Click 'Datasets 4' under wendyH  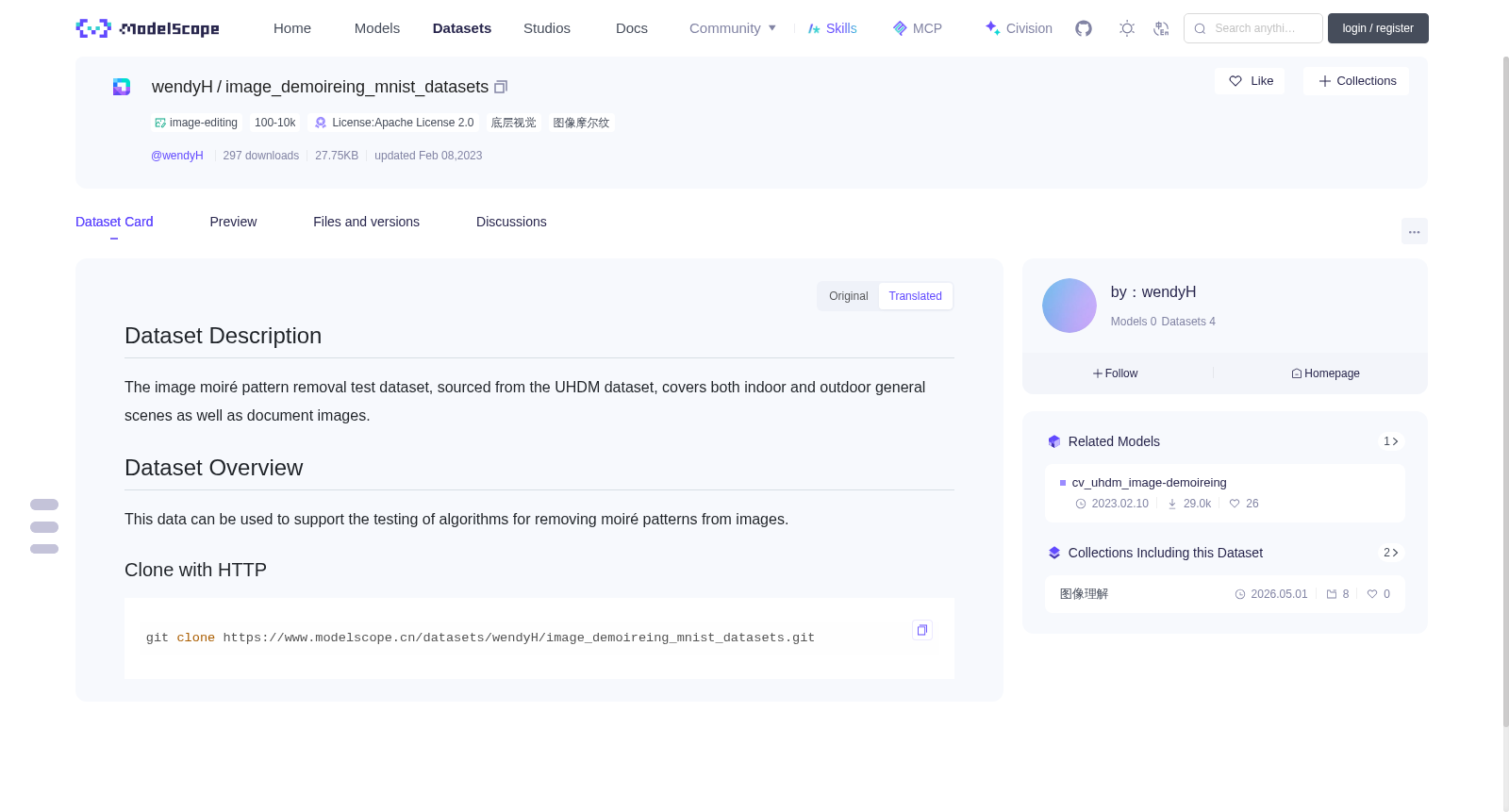[1188, 322]
